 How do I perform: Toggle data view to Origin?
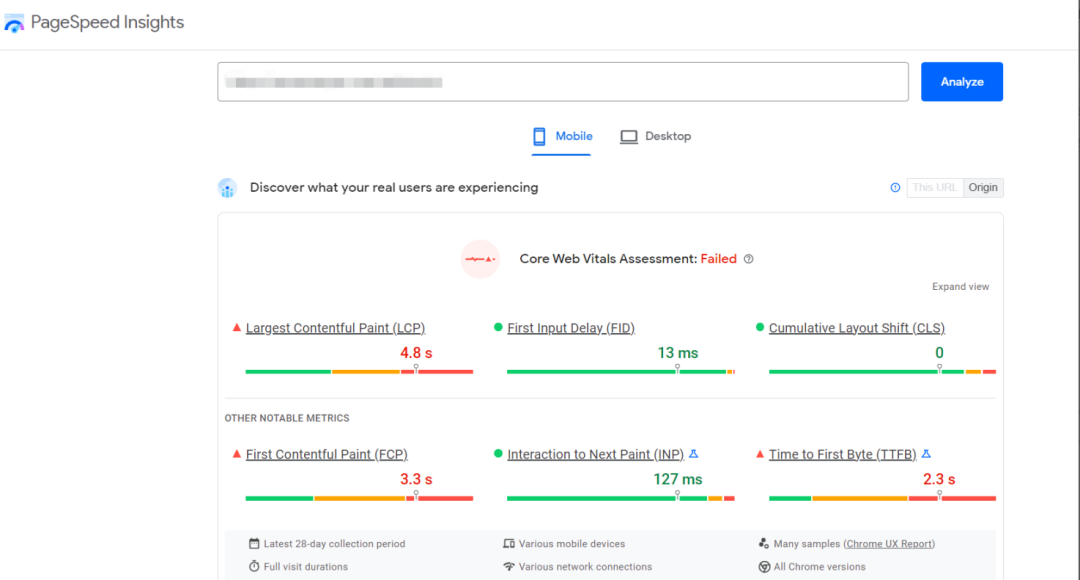pyautogui.click(x=983, y=188)
